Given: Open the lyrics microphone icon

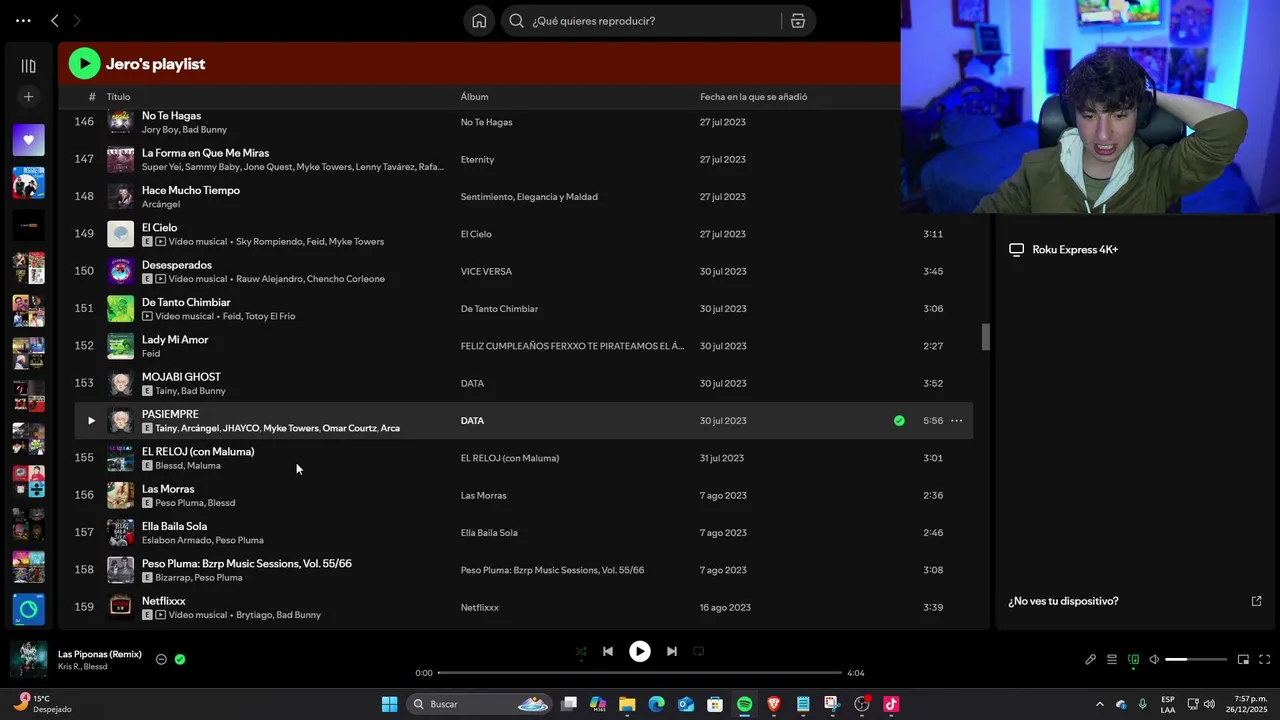Looking at the screenshot, I should 1090,659.
